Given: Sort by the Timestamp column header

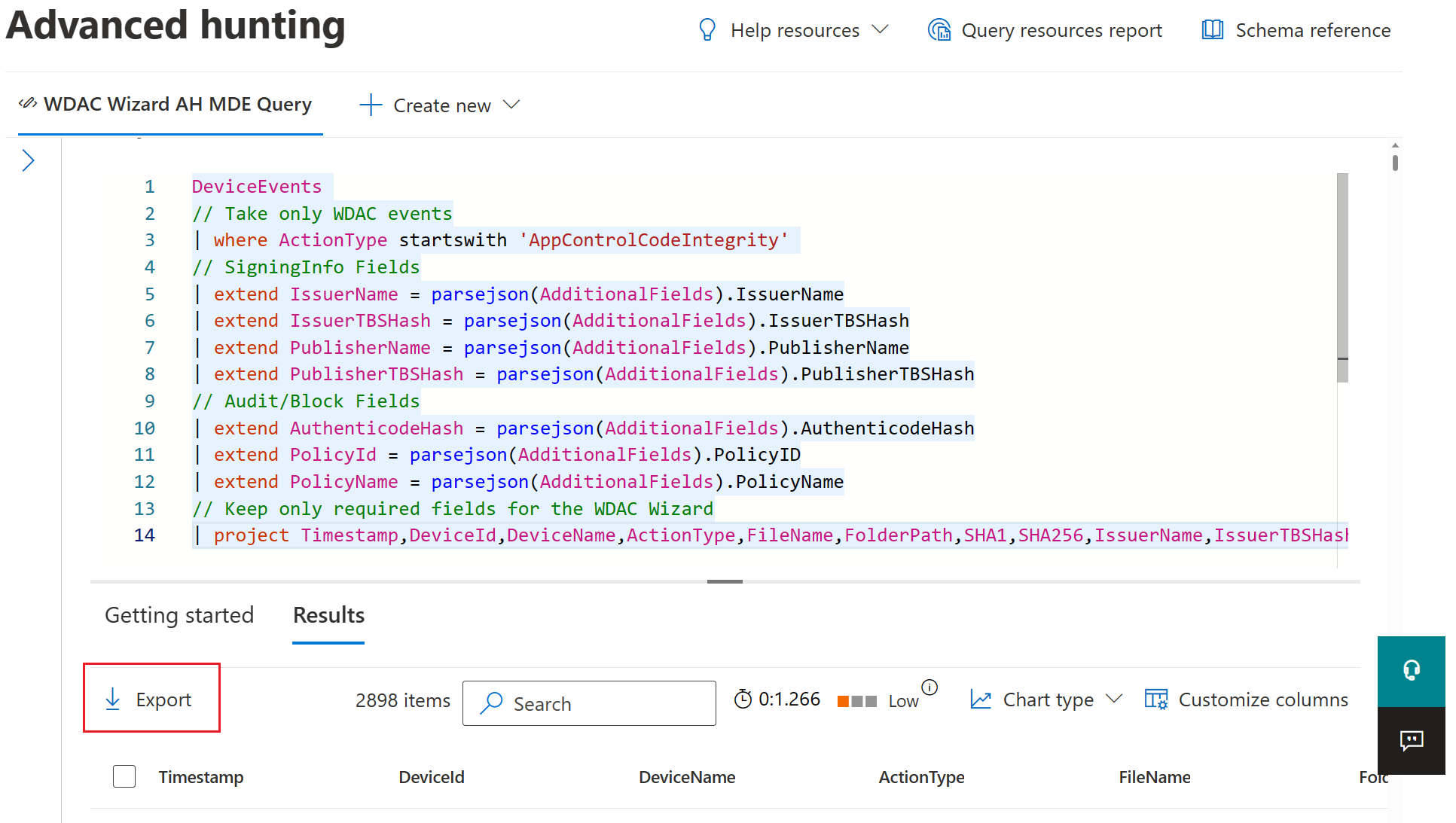Looking at the screenshot, I should click(200, 777).
